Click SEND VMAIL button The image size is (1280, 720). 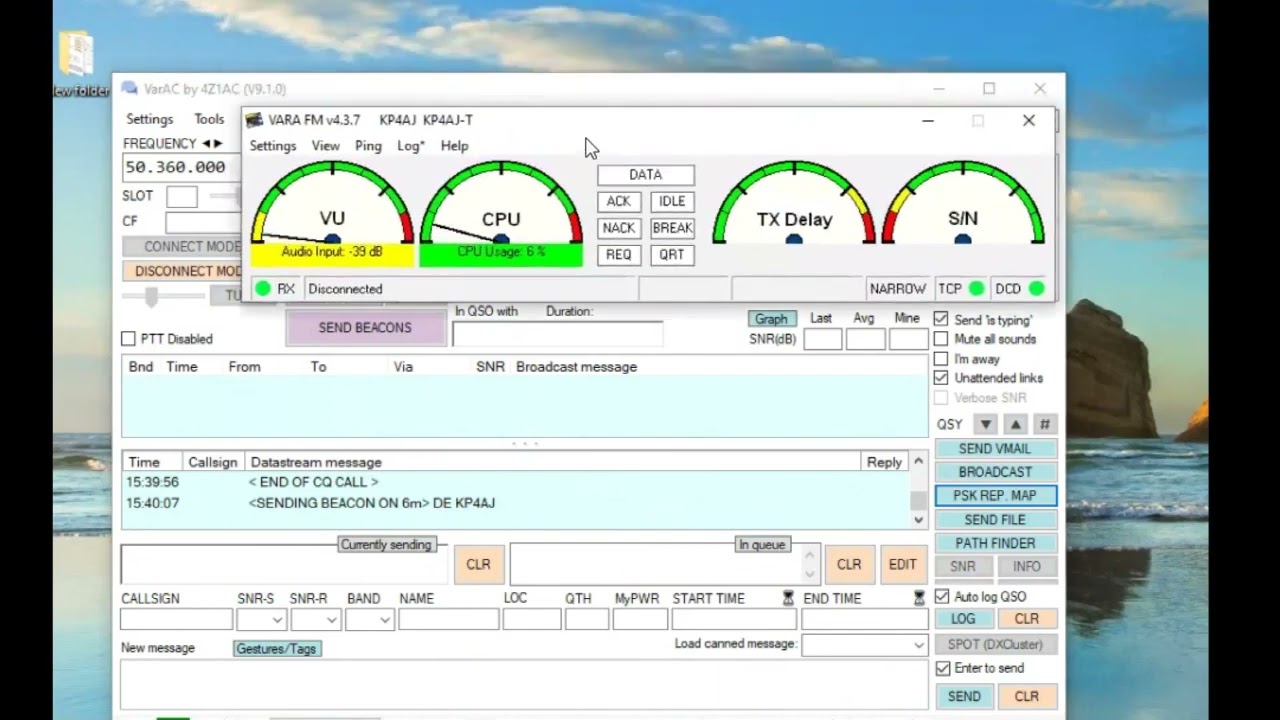click(x=995, y=449)
